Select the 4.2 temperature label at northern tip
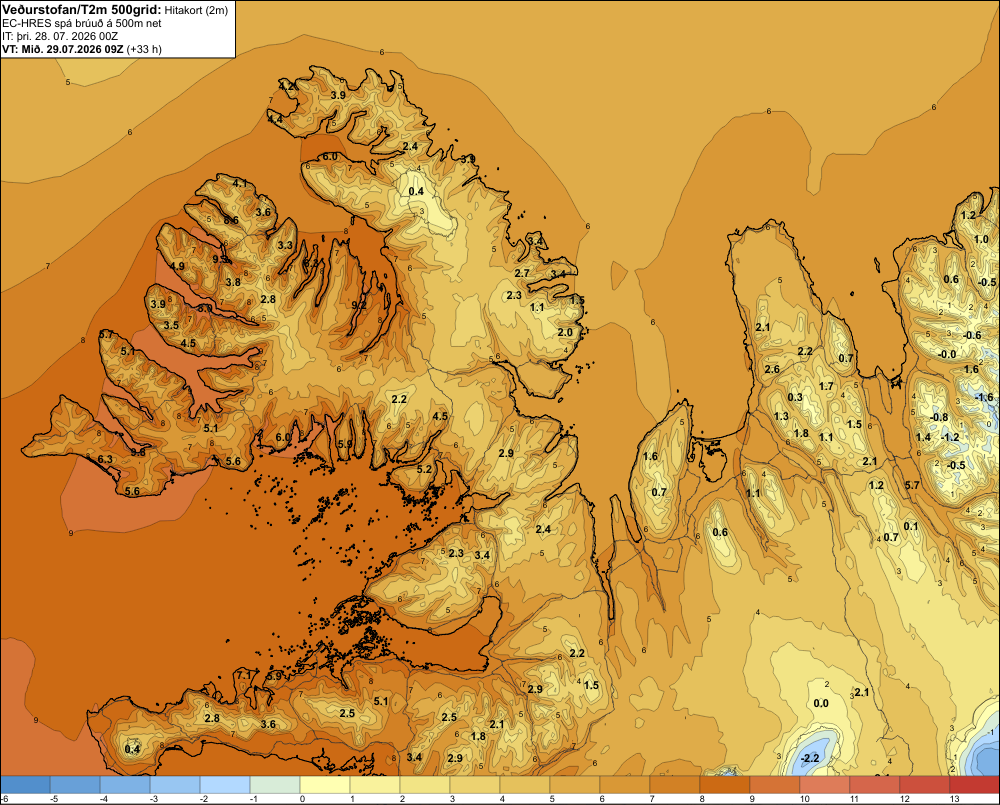 pos(287,86)
